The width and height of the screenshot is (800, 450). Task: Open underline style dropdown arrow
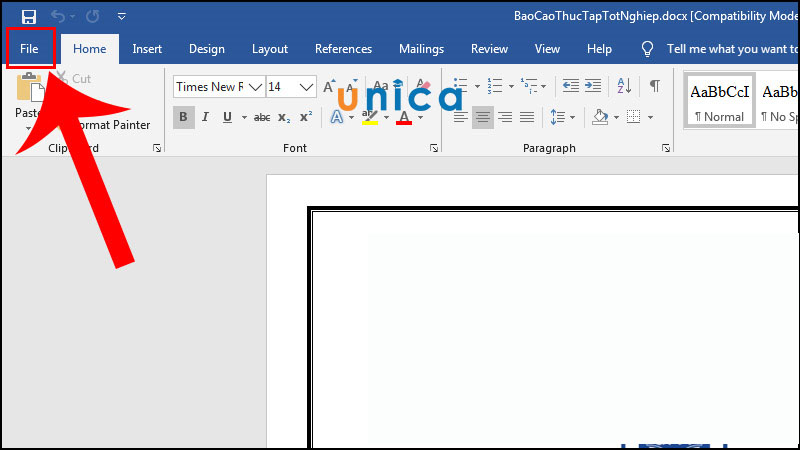click(244, 118)
